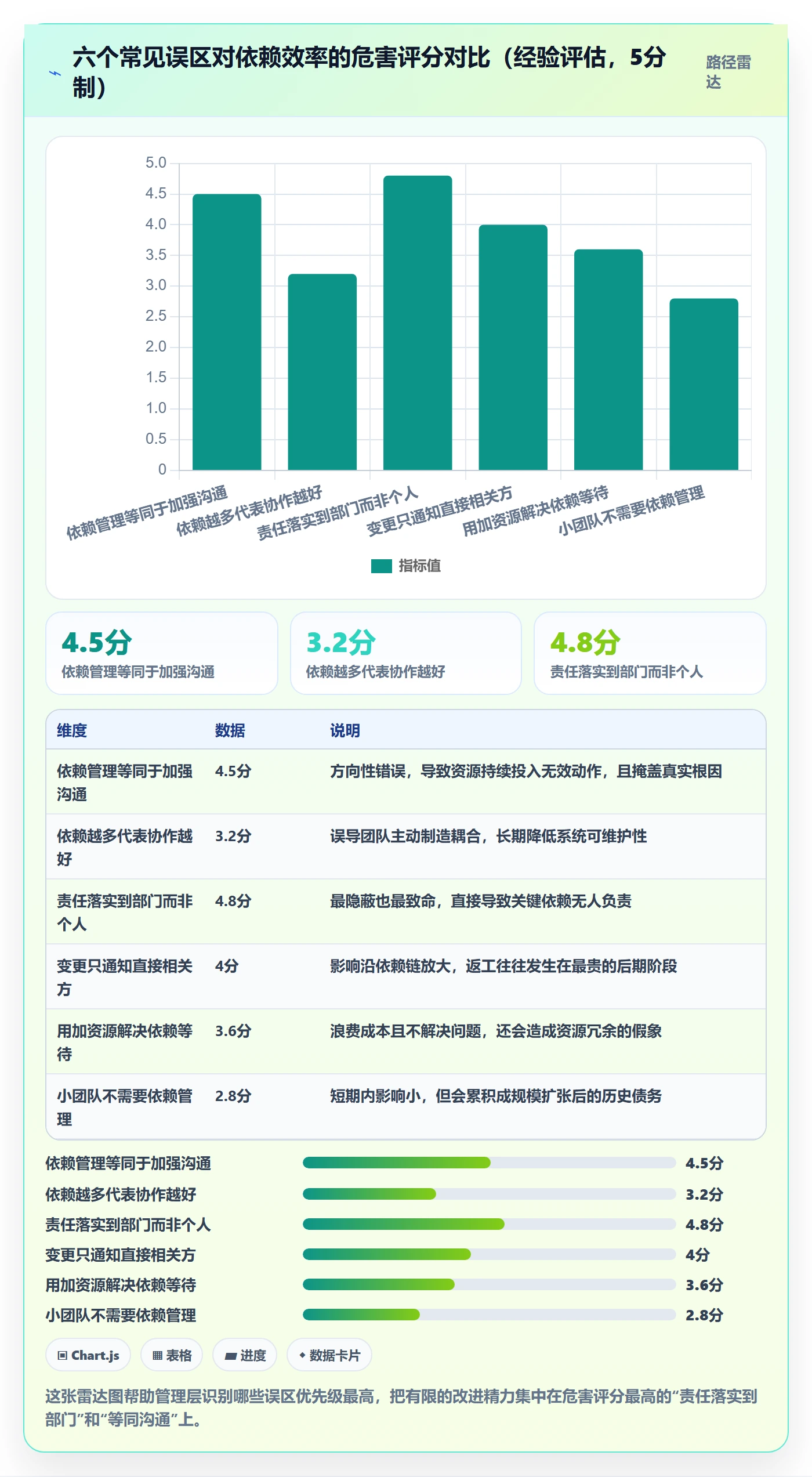Click the 3.2分 data card
The image size is (812, 1477).
click(x=406, y=653)
